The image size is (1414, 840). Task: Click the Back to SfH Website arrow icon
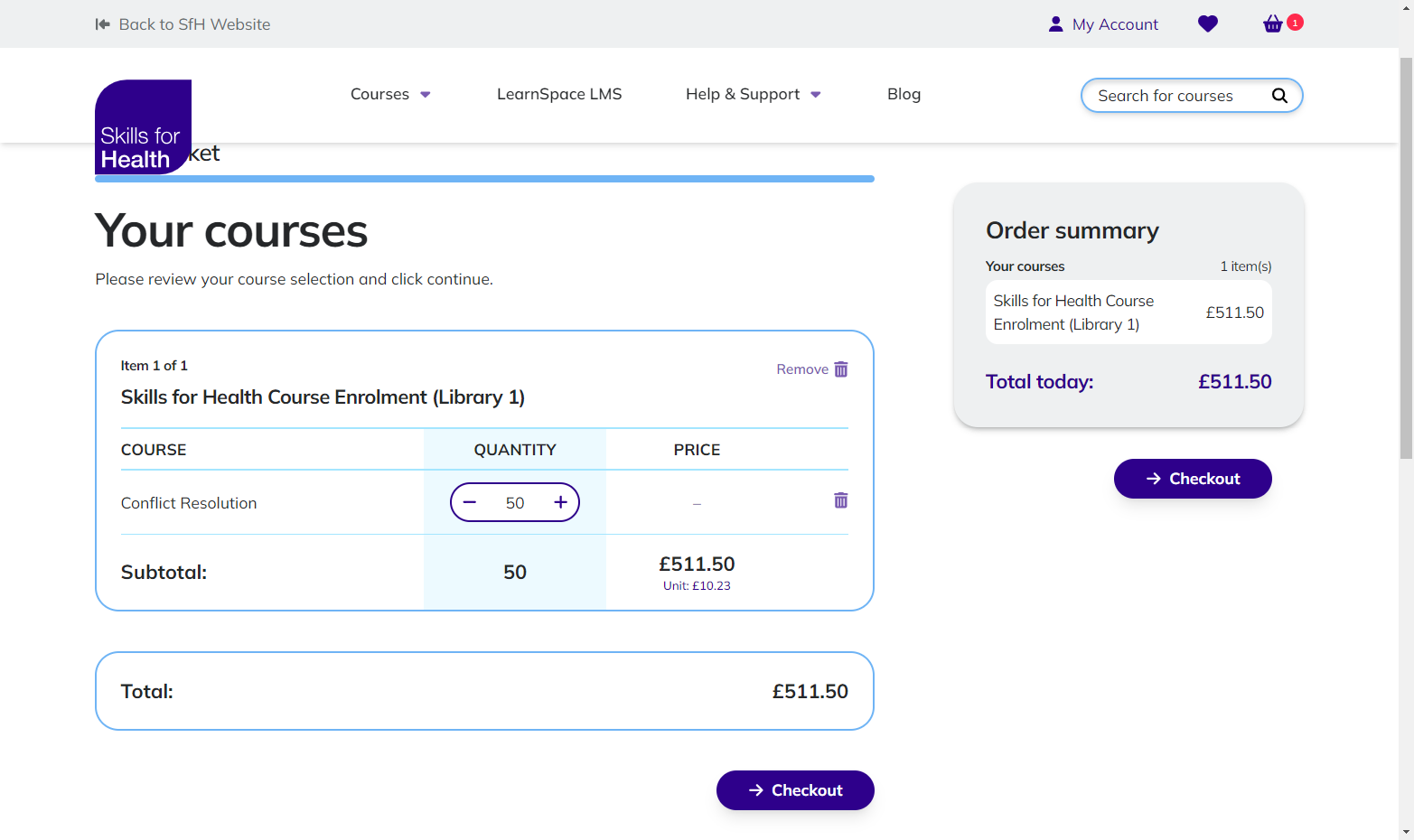[x=102, y=24]
